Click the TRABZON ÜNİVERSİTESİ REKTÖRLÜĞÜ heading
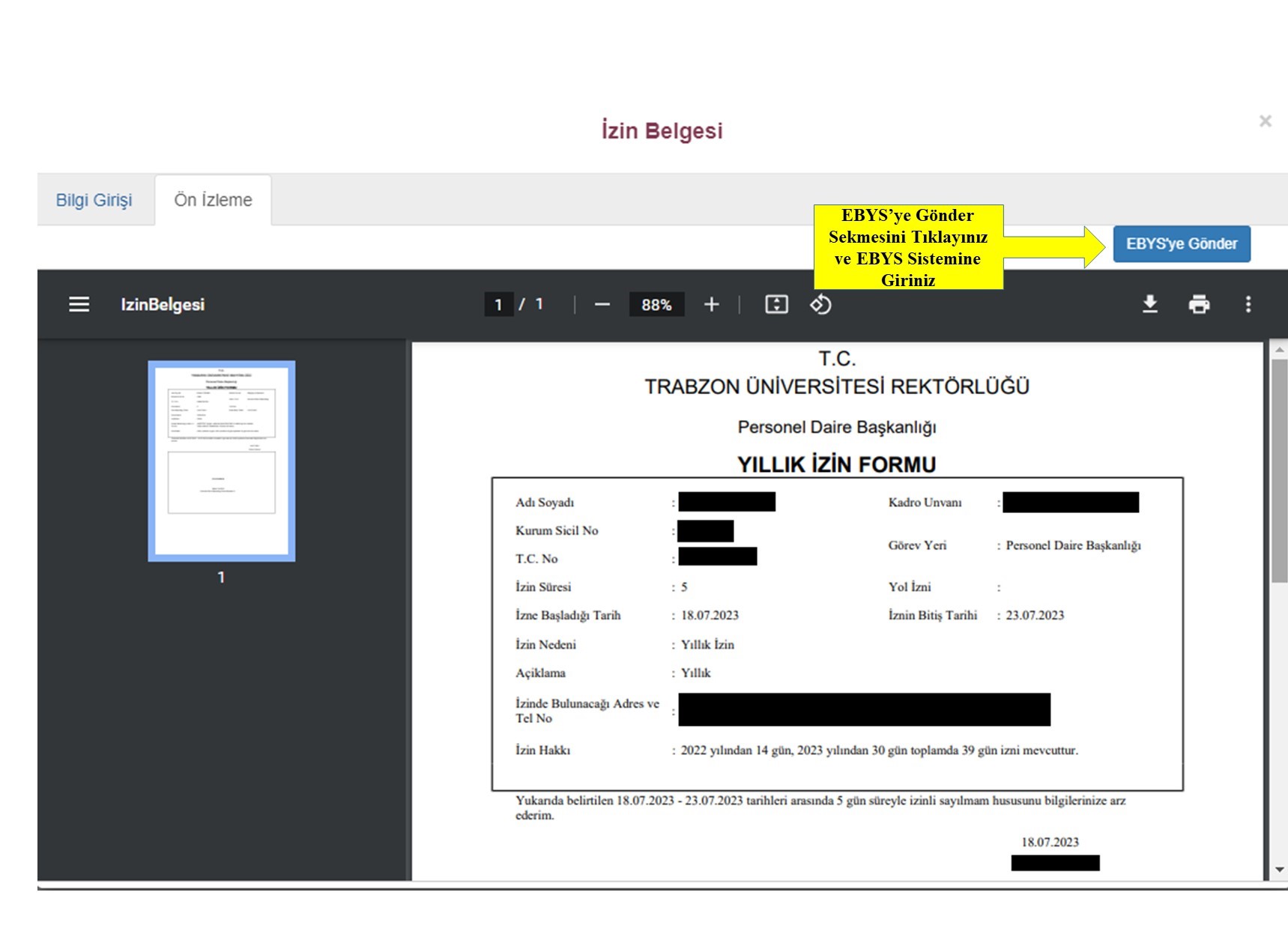The width and height of the screenshot is (1288, 952). pyautogui.click(x=837, y=386)
